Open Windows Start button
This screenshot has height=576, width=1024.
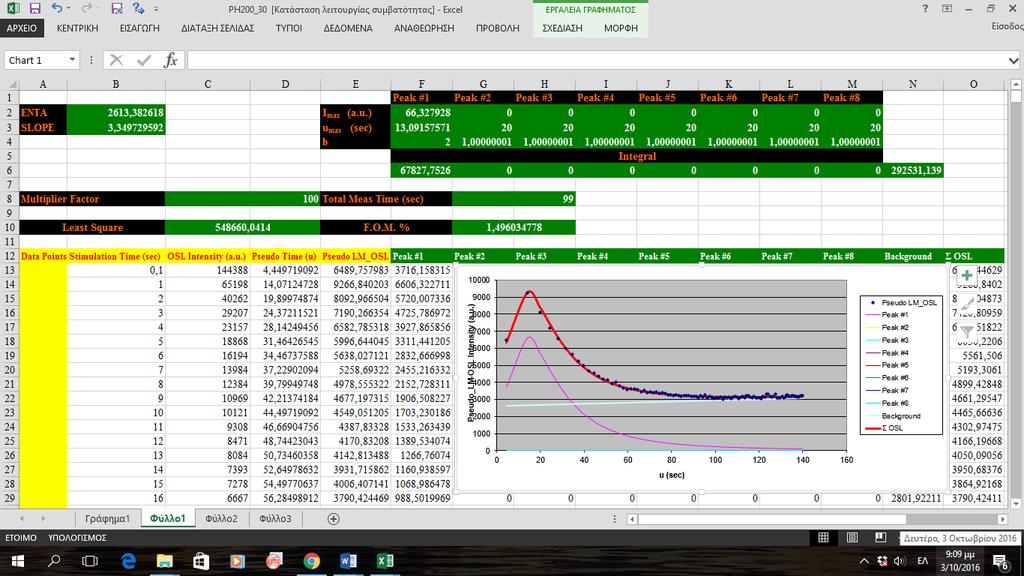[x=18, y=561]
